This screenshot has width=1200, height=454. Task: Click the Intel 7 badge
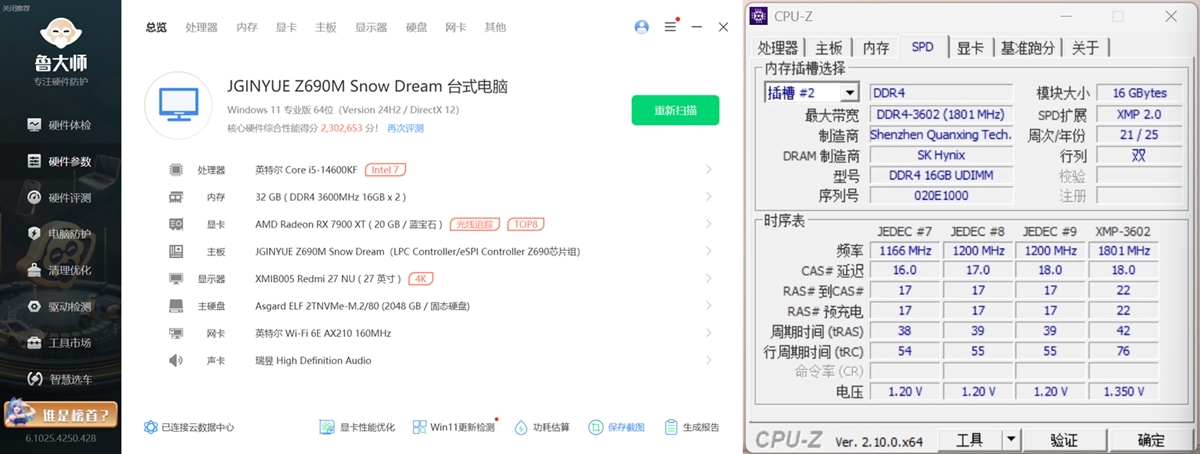coord(386,170)
